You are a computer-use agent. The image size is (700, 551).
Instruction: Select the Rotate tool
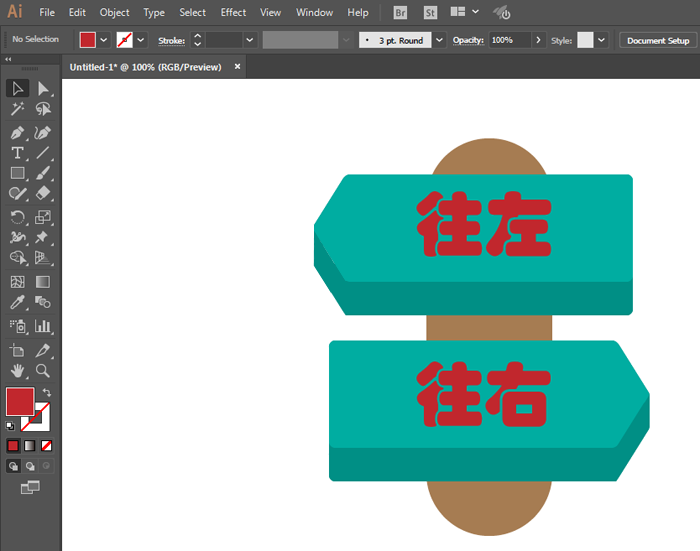click(18, 217)
